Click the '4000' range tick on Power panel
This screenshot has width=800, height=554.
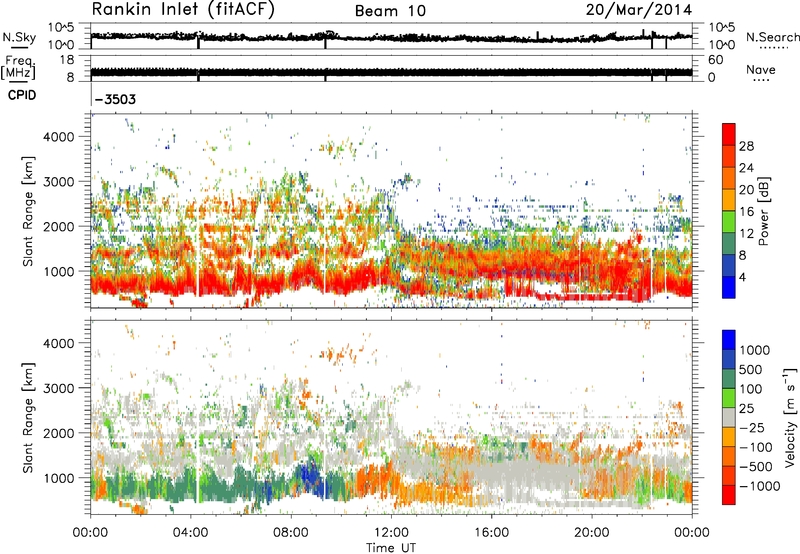(x=59, y=137)
